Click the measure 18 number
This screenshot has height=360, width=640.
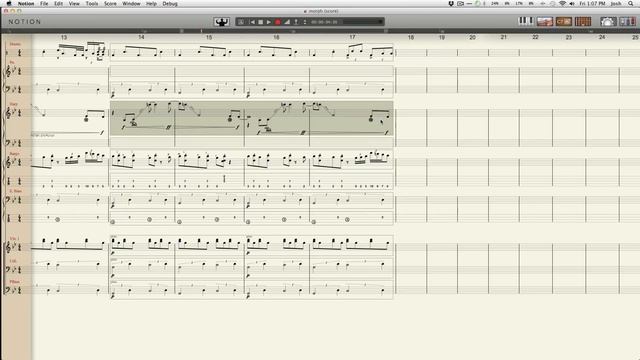coord(411,37)
